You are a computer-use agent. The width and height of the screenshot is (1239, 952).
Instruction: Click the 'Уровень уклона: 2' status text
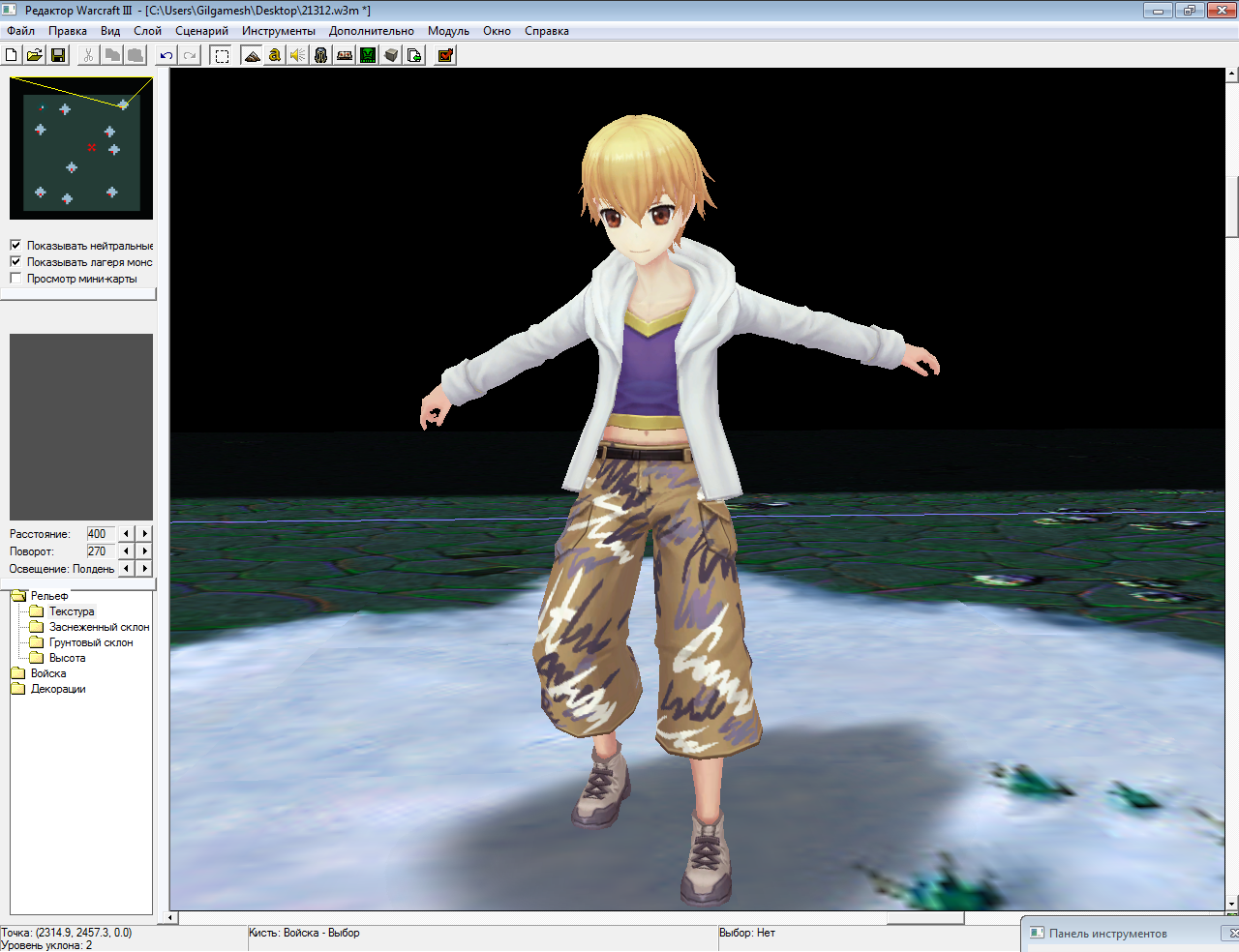[x=46, y=945]
